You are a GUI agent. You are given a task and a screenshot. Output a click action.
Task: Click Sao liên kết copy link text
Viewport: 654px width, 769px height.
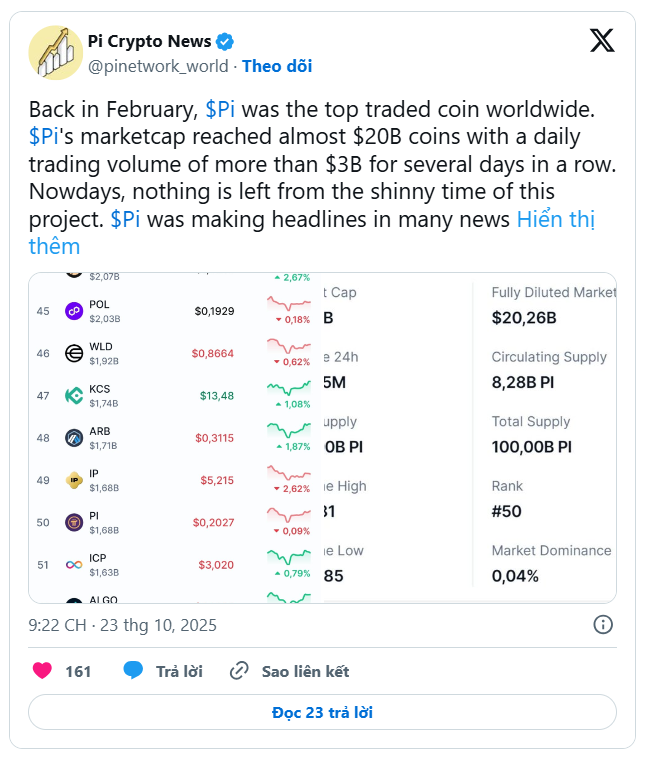[x=305, y=671]
